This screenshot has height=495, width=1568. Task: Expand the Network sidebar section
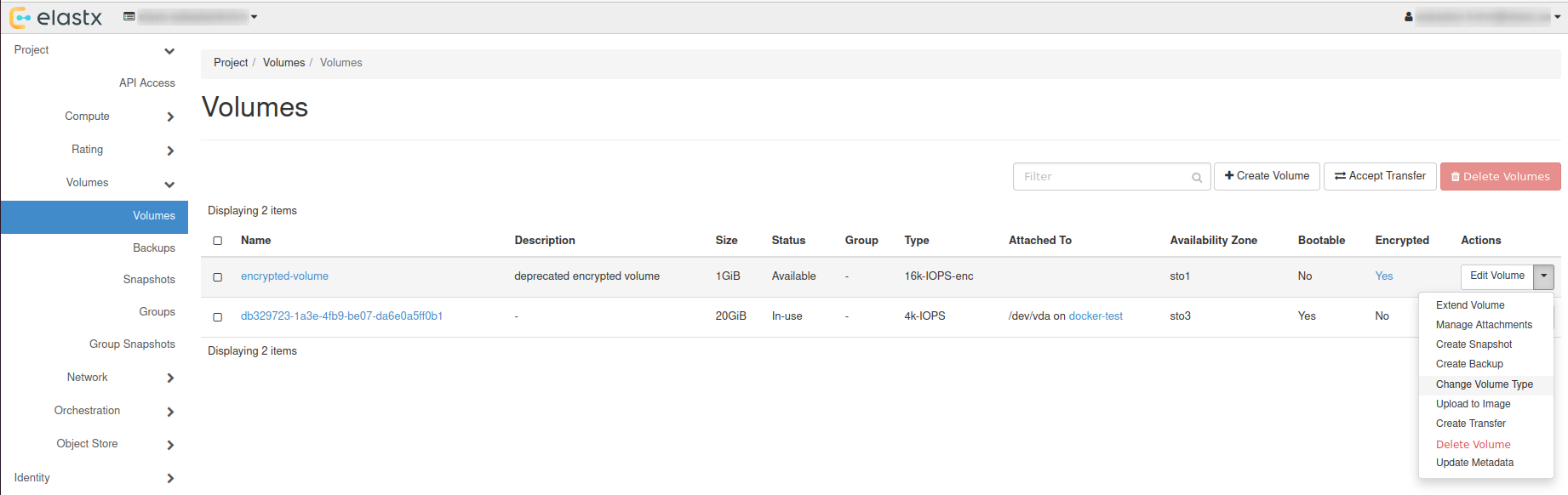tap(94, 378)
